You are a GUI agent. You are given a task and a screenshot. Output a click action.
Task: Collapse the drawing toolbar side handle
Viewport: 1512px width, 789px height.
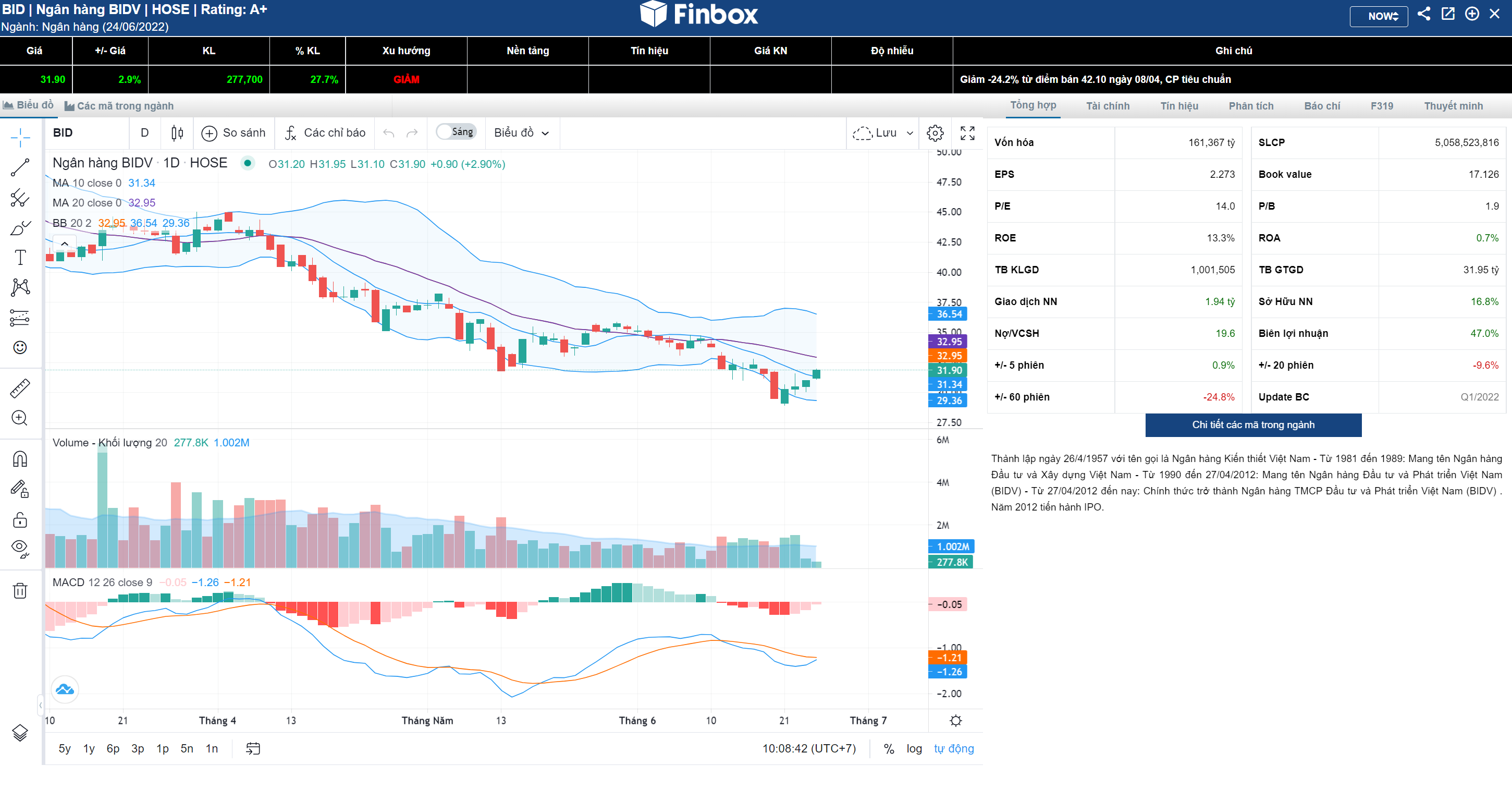(41, 705)
